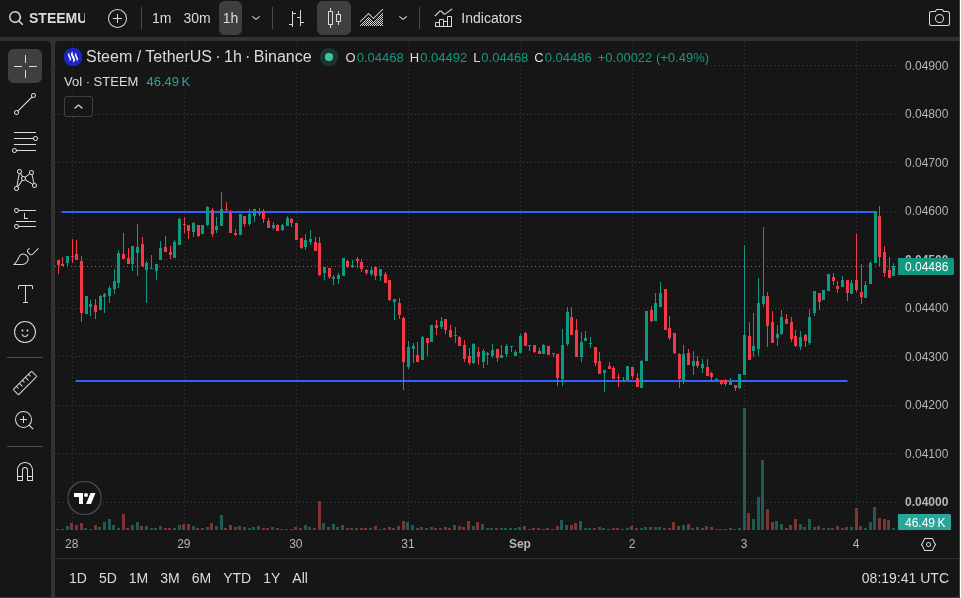Toggle the magnet snap mode
The width and height of the screenshot is (961, 598).
point(25,472)
